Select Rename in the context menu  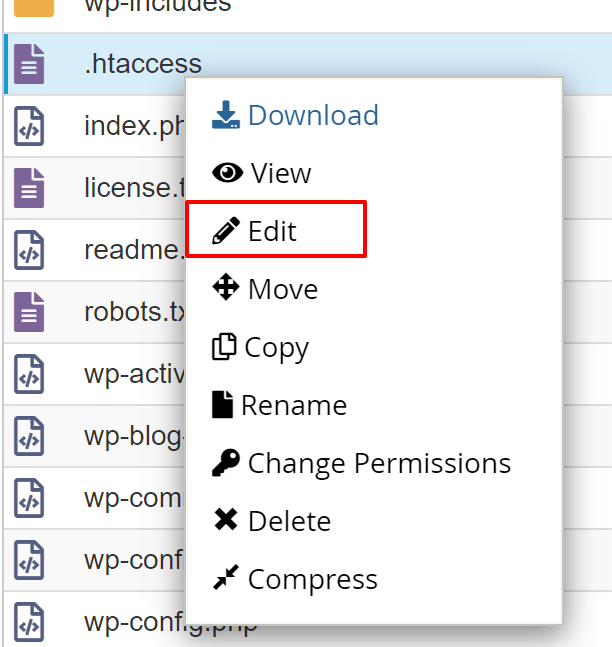pyautogui.click(x=294, y=405)
